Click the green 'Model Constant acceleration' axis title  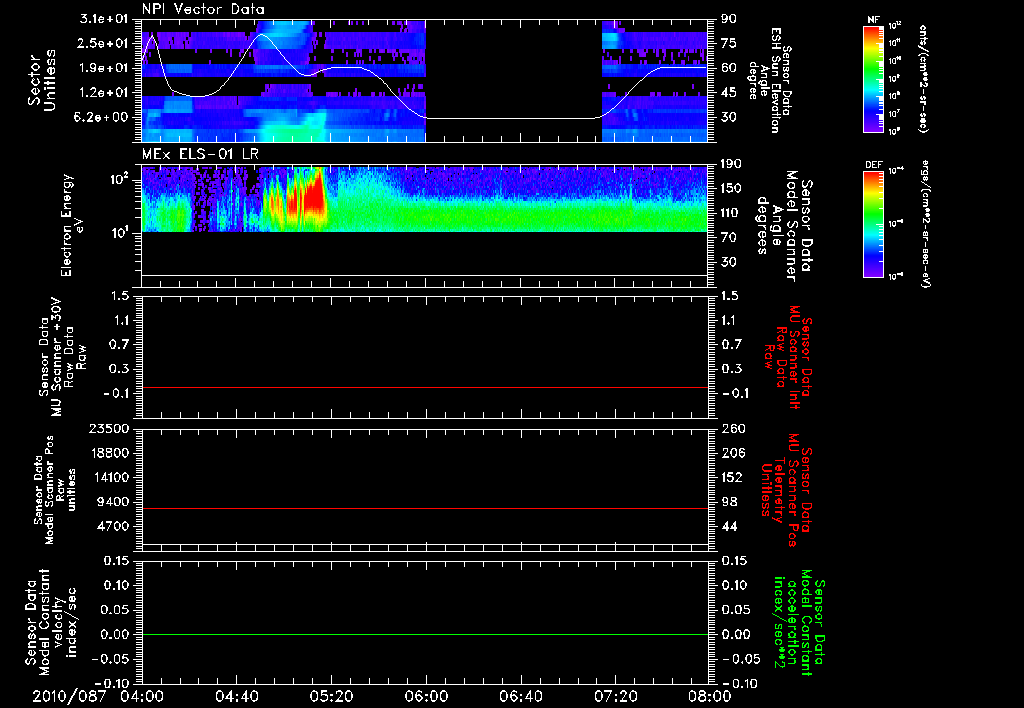(x=799, y=622)
